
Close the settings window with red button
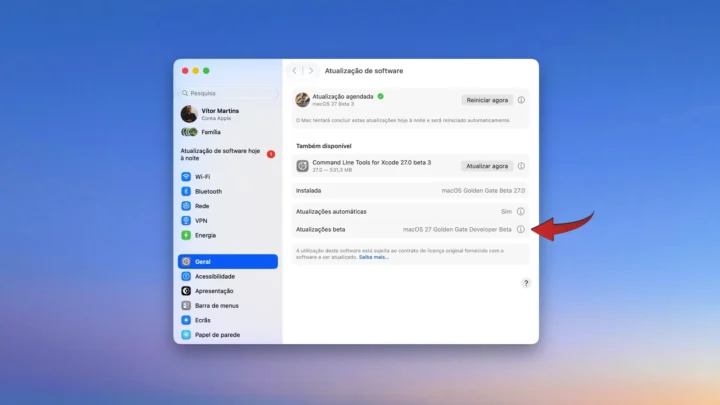(x=185, y=71)
